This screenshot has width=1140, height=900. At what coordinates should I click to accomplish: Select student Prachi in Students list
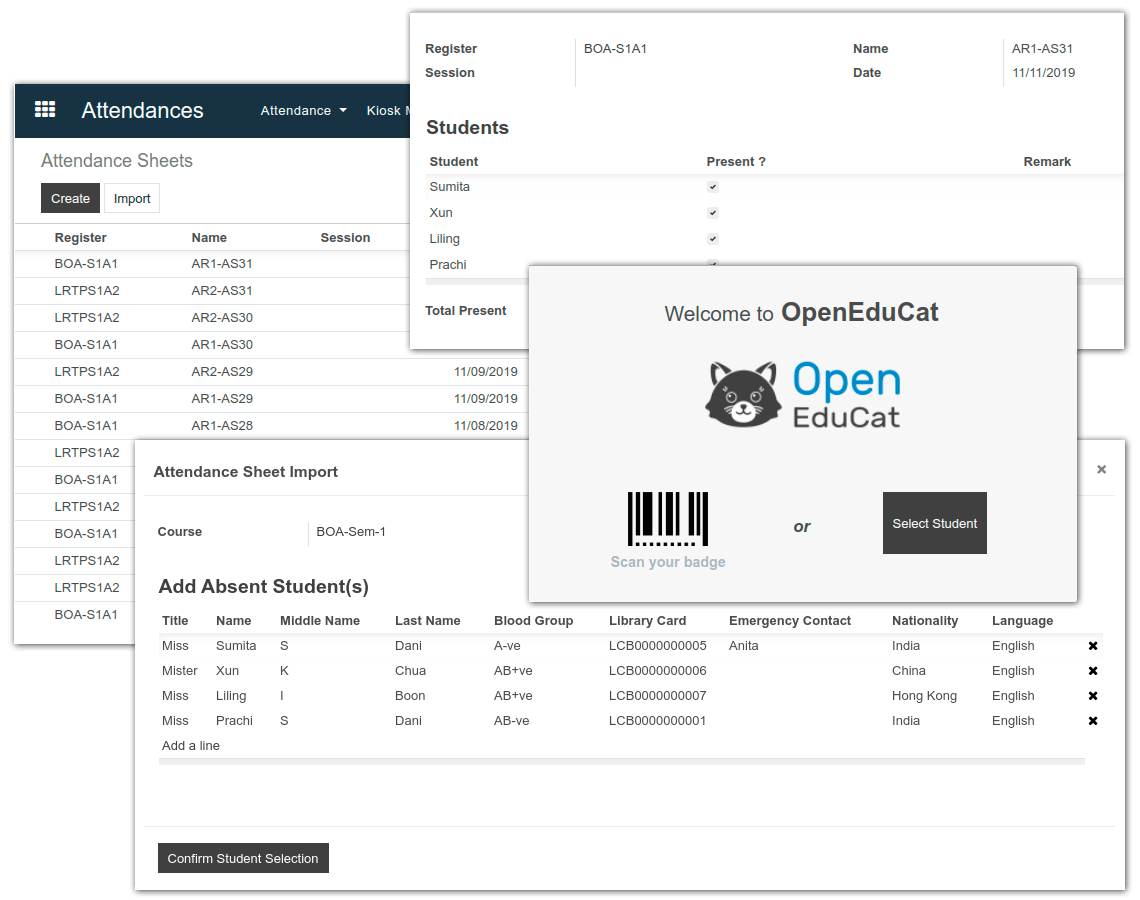point(448,265)
